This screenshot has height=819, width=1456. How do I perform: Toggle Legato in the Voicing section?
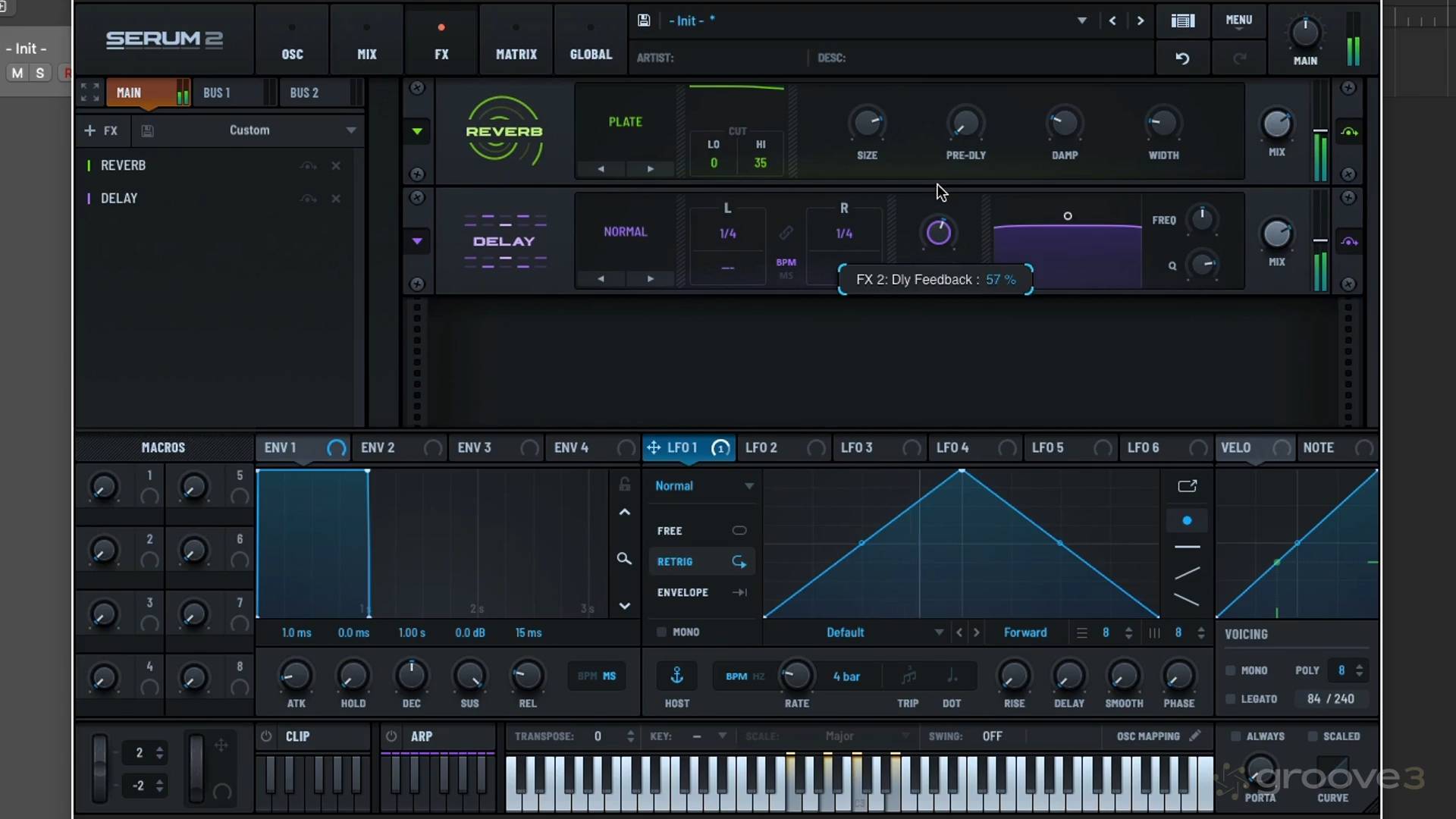1232,698
